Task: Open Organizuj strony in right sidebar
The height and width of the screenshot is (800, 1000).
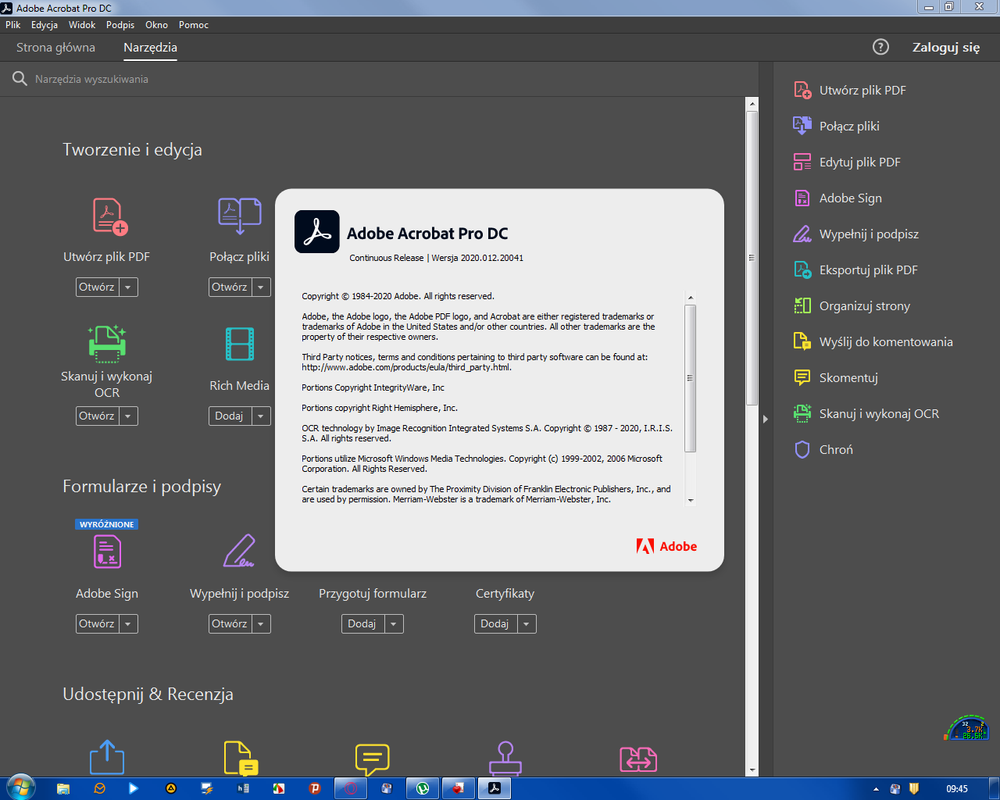Action: coord(852,306)
